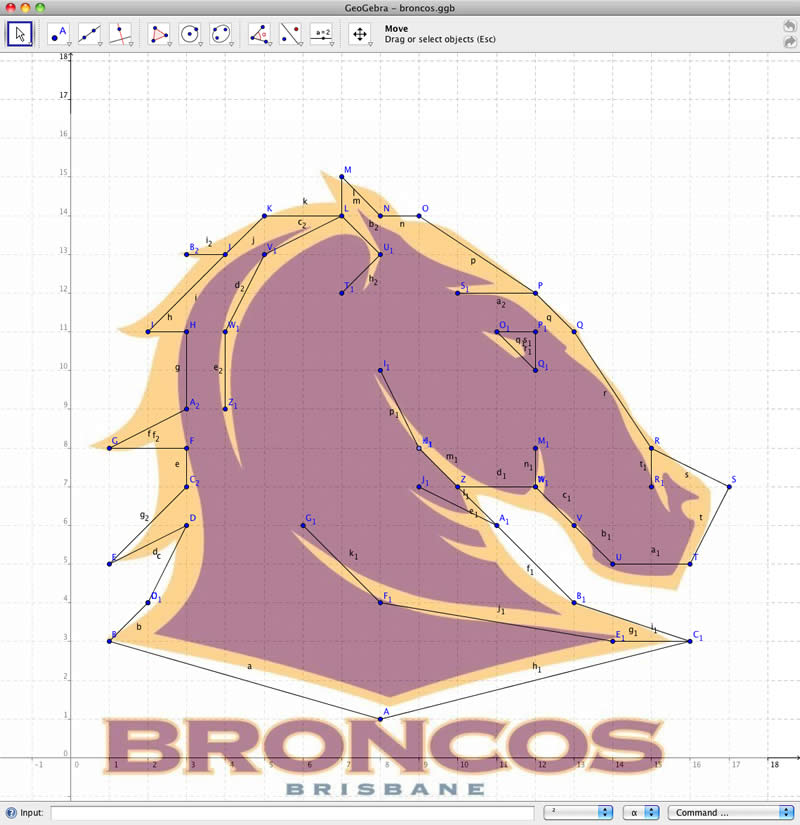Select point I₁ in the head center
Viewport: 800px width, 825px height.
381,370
